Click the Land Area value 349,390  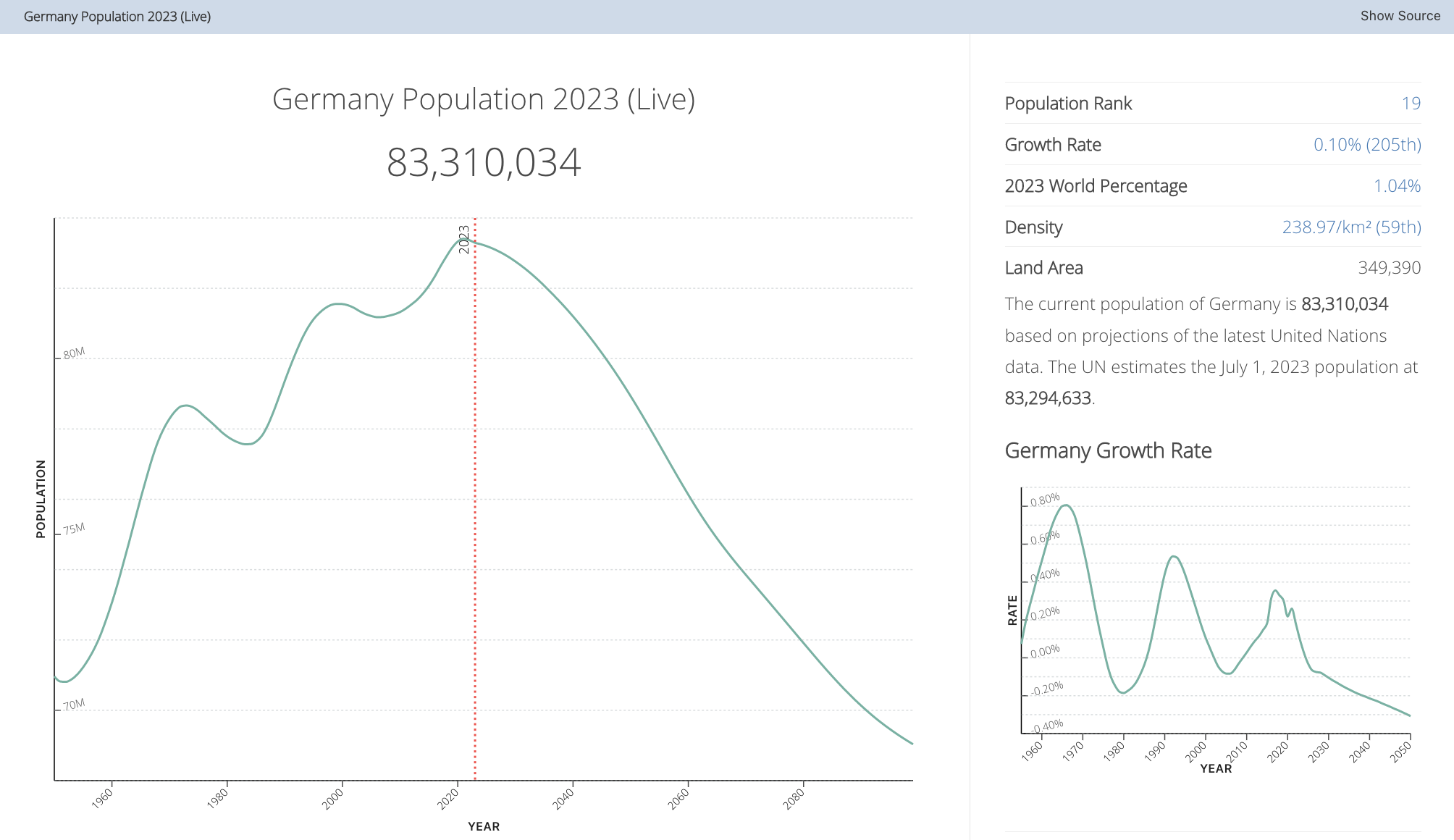[x=1389, y=268]
